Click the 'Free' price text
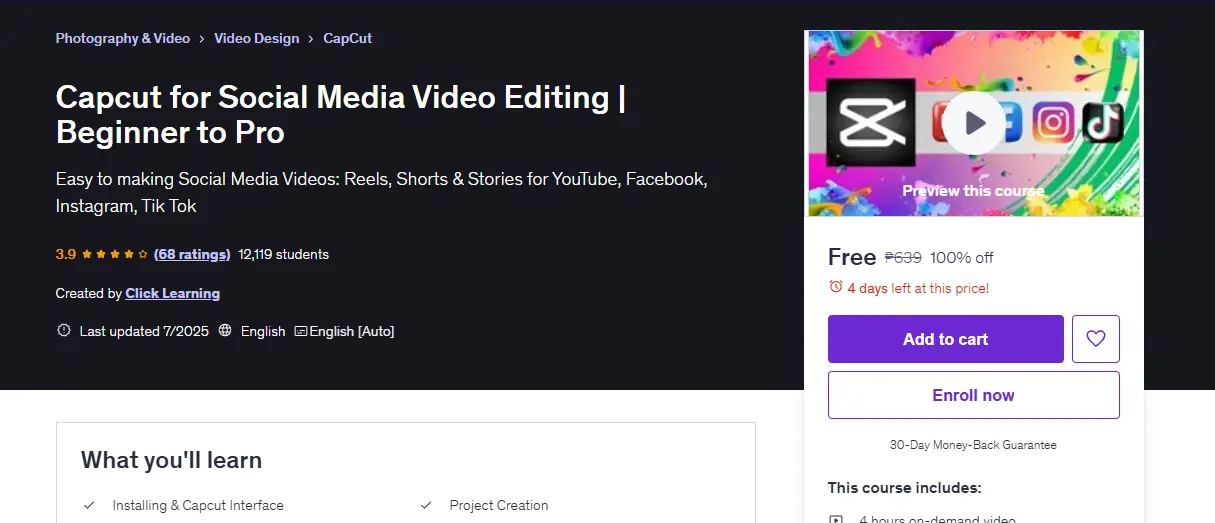 pyautogui.click(x=852, y=257)
